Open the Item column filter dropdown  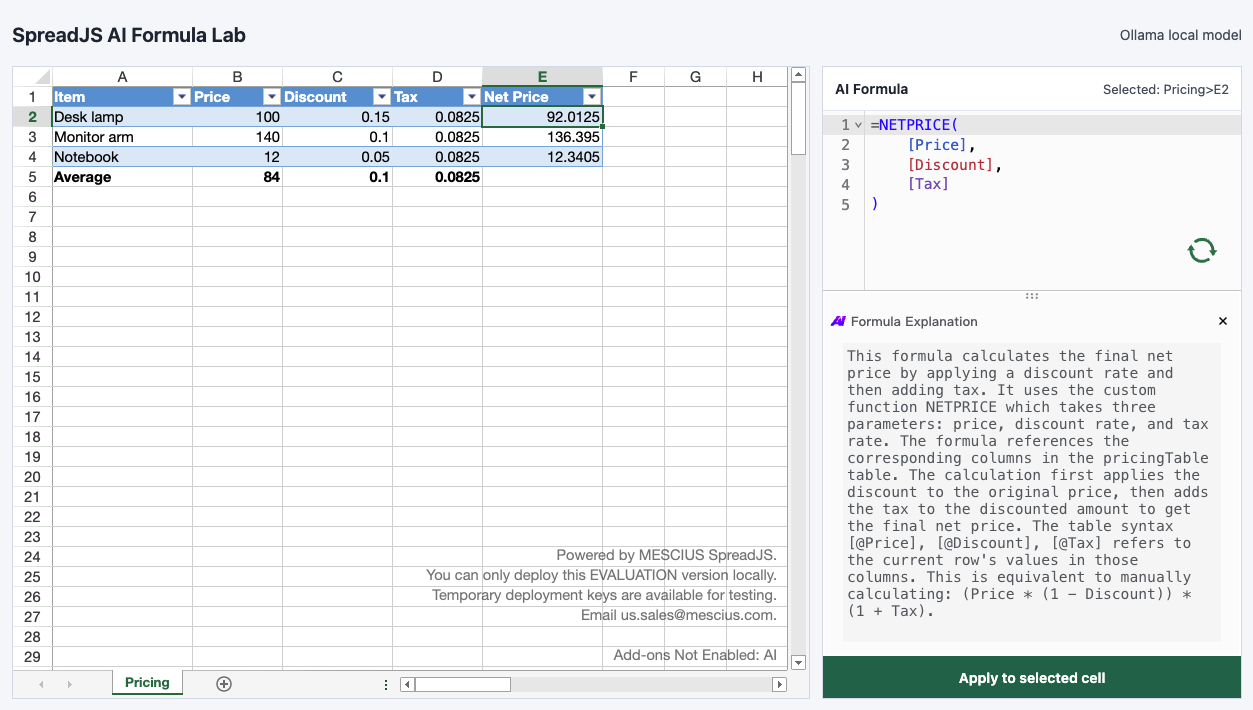coord(181,97)
